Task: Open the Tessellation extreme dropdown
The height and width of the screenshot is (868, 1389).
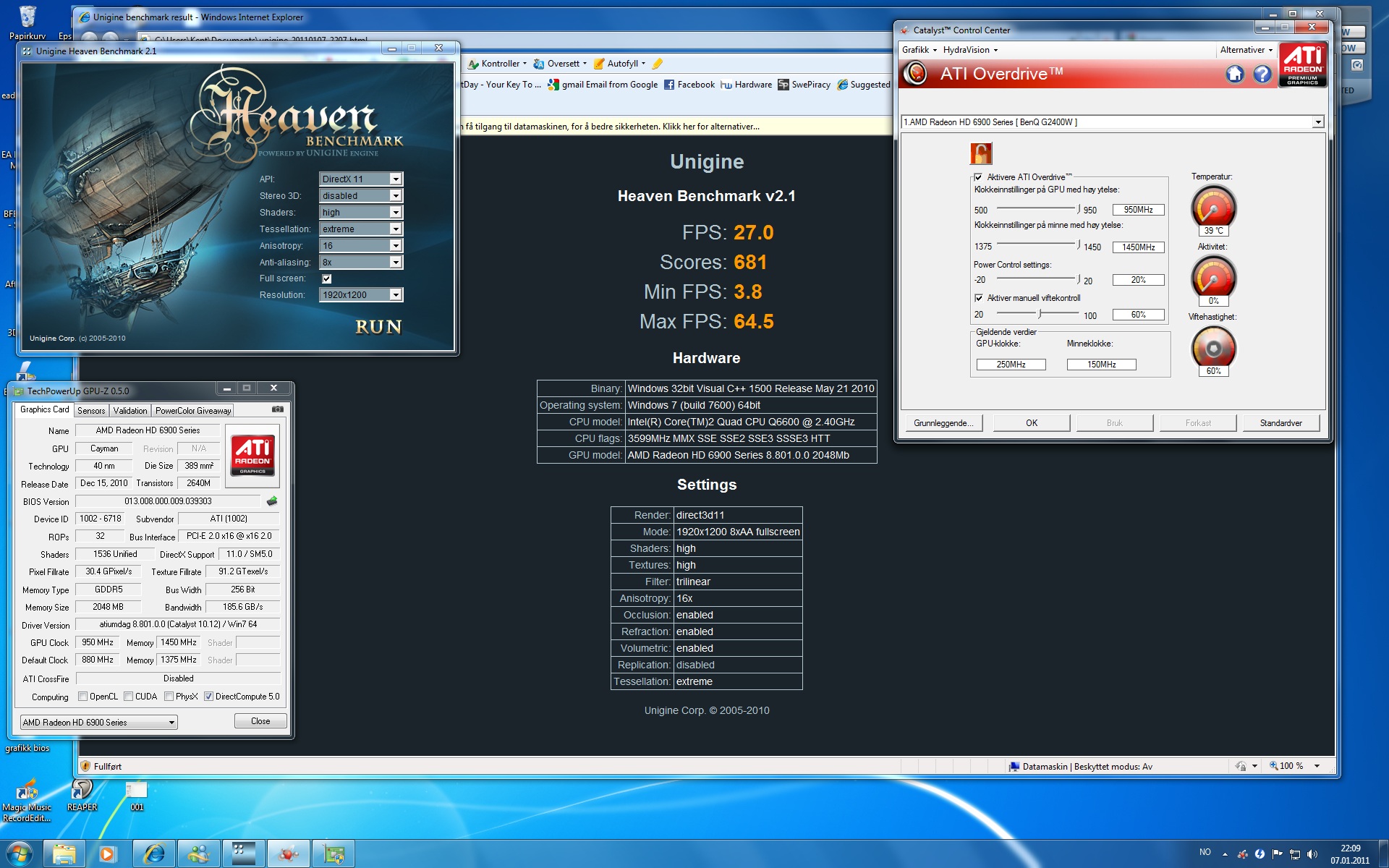Action: [x=360, y=229]
